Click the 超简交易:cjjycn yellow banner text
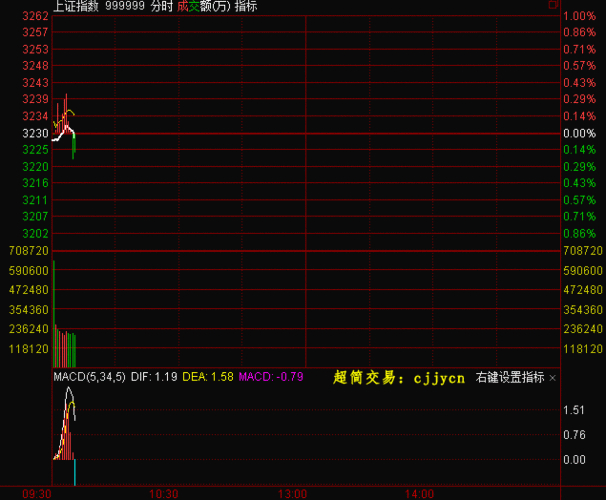 399,378
